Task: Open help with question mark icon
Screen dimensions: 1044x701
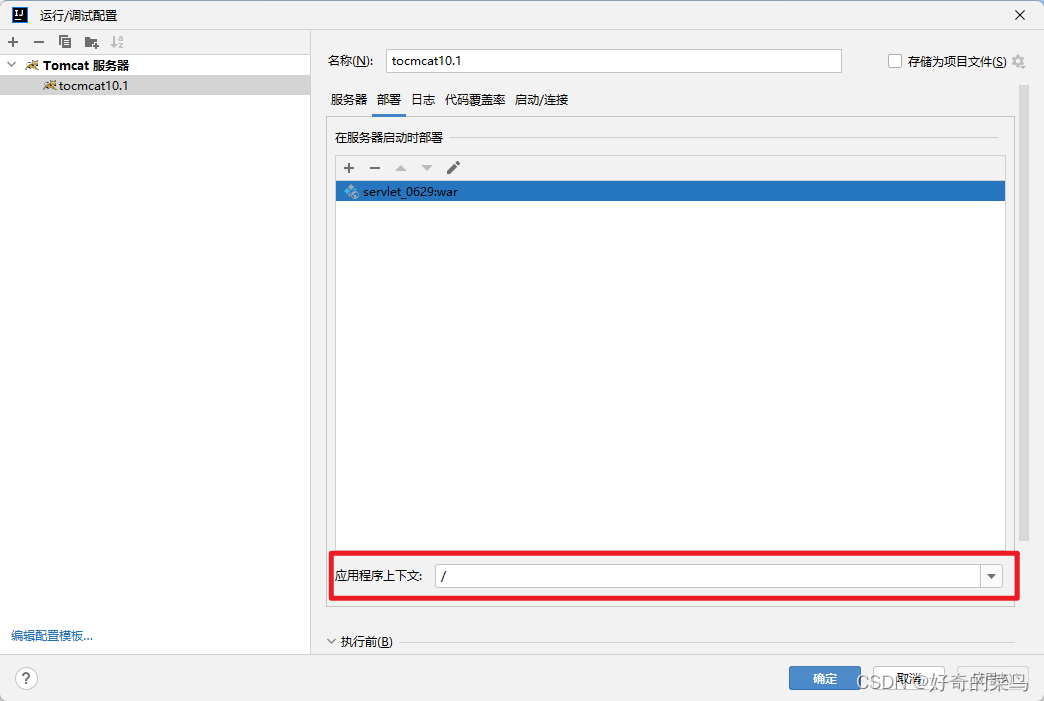Action: pos(25,677)
